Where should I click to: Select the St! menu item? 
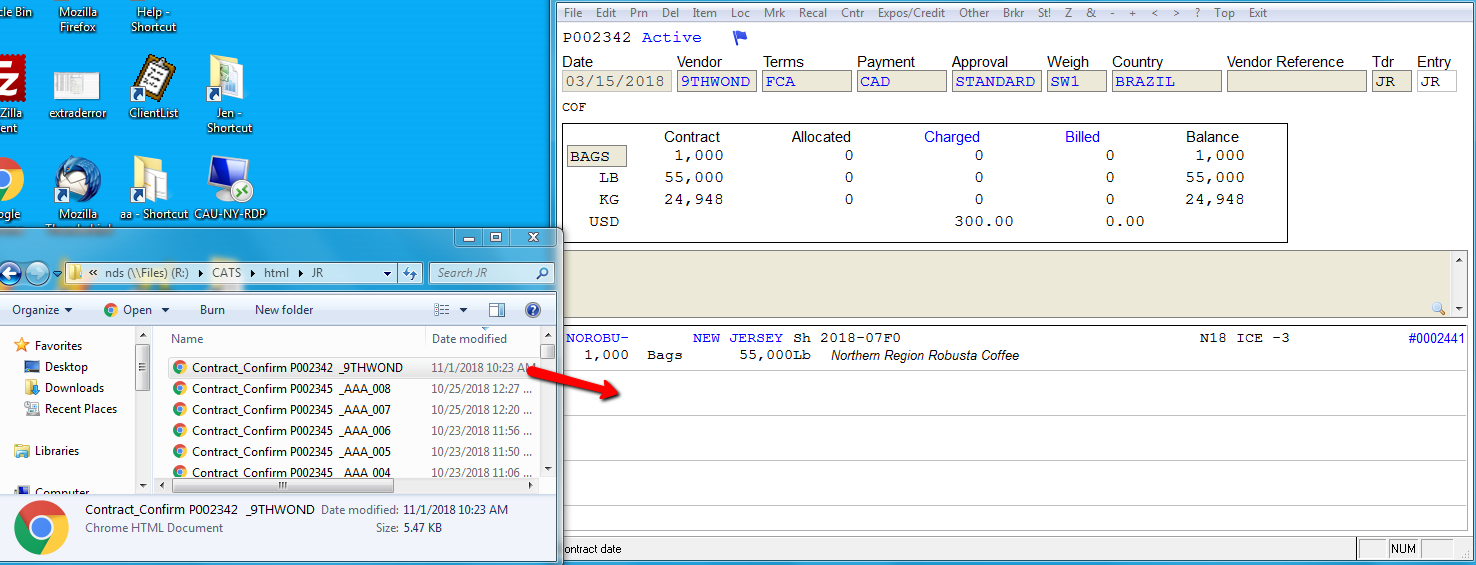pos(1044,13)
